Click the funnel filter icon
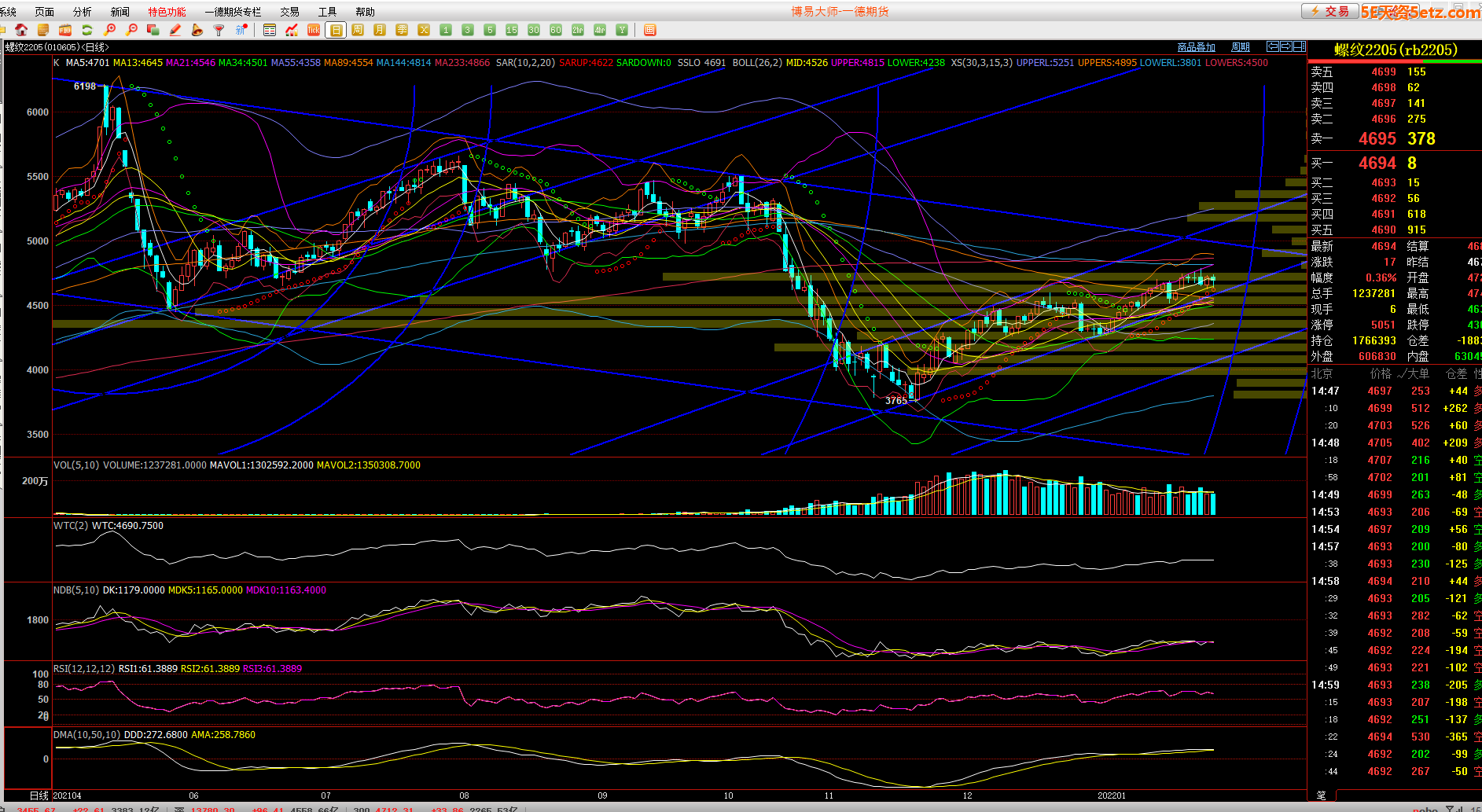 tap(219, 30)
